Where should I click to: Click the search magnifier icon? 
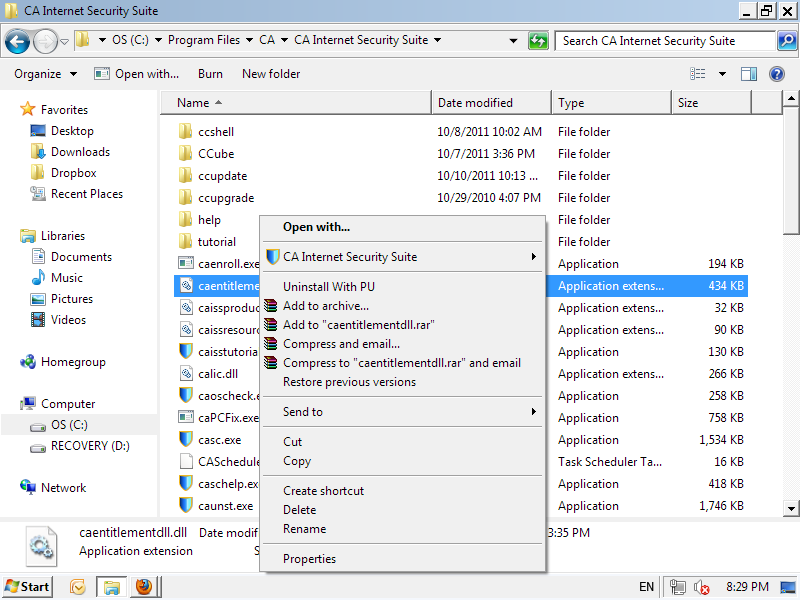[x=787, y=40]
